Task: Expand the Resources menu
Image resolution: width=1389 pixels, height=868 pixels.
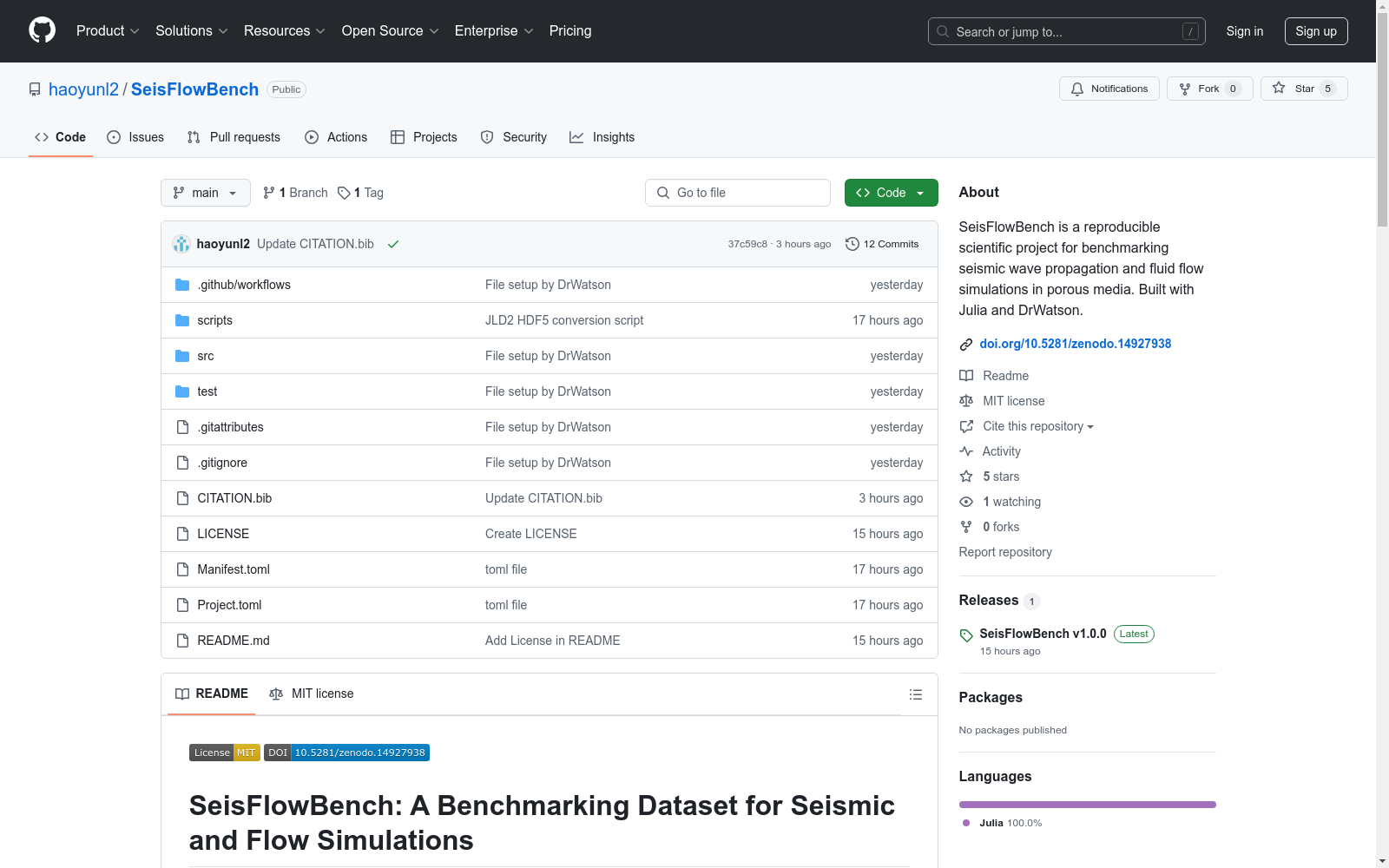Action: [x=285, y=30]
